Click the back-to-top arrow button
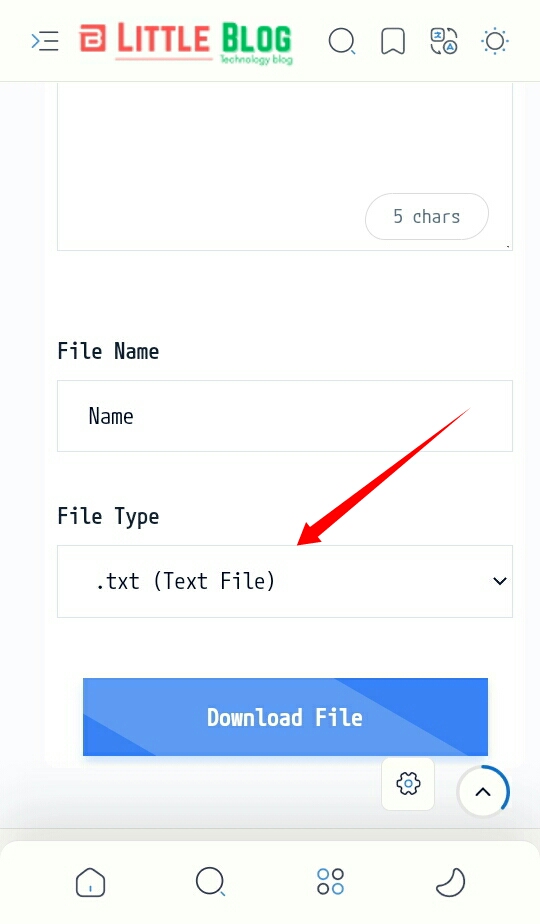 tap(483, 791)
